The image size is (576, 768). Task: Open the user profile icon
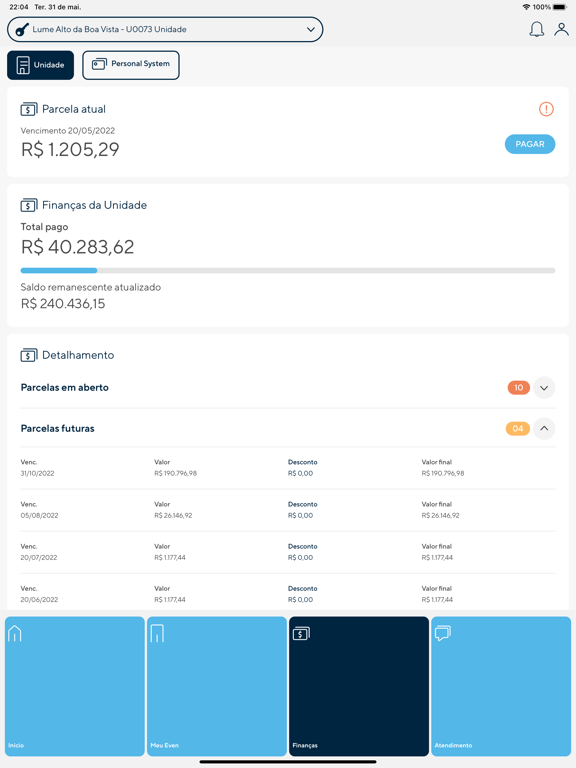point(561,29)
